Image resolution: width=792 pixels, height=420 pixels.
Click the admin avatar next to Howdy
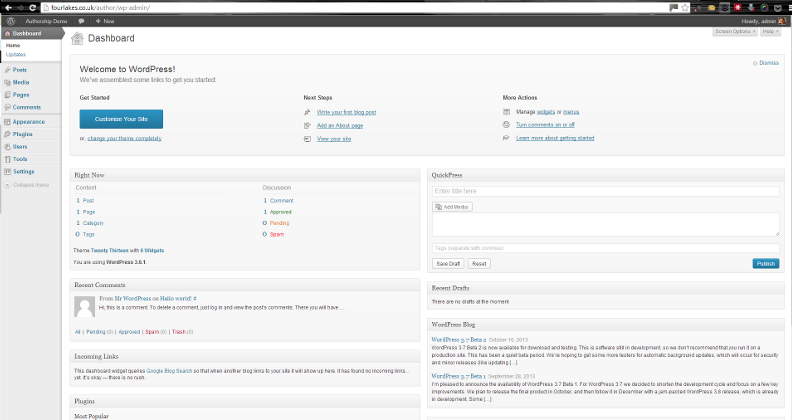(782, 20)
